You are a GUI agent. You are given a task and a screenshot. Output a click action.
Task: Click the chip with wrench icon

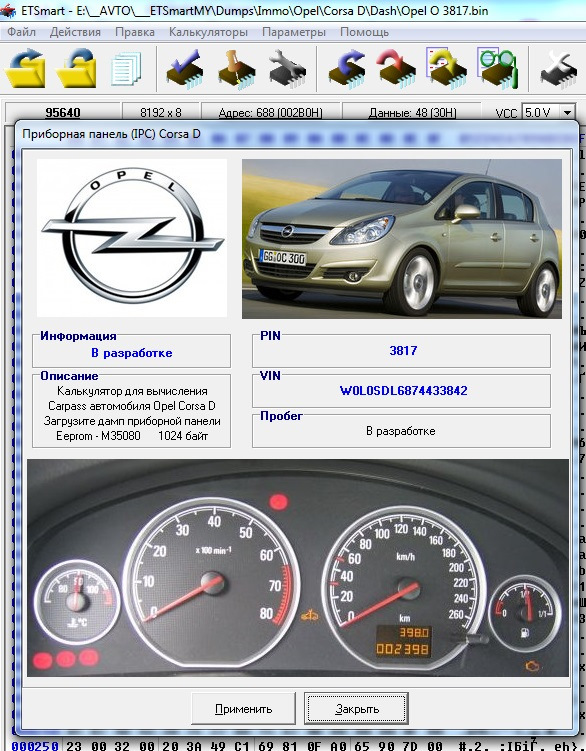click(x=287, y=69)
